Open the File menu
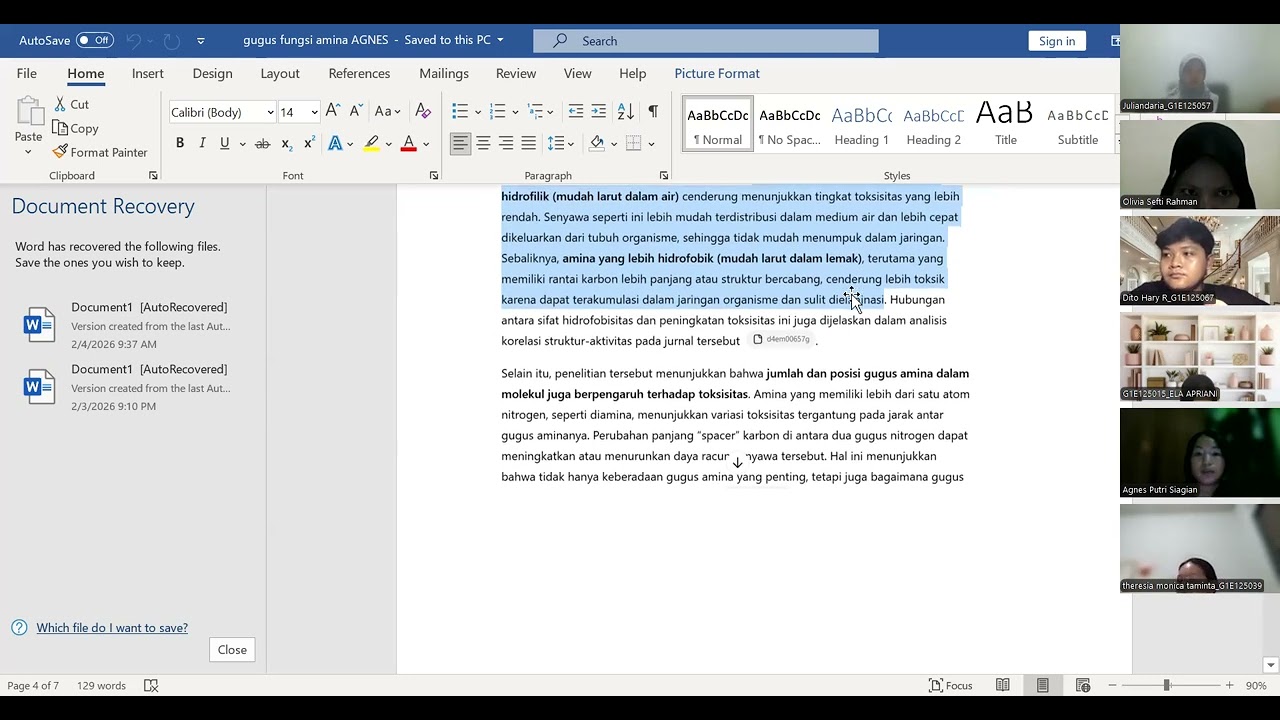The width and height of the screenshot is (1280, 720). [27, 73]
